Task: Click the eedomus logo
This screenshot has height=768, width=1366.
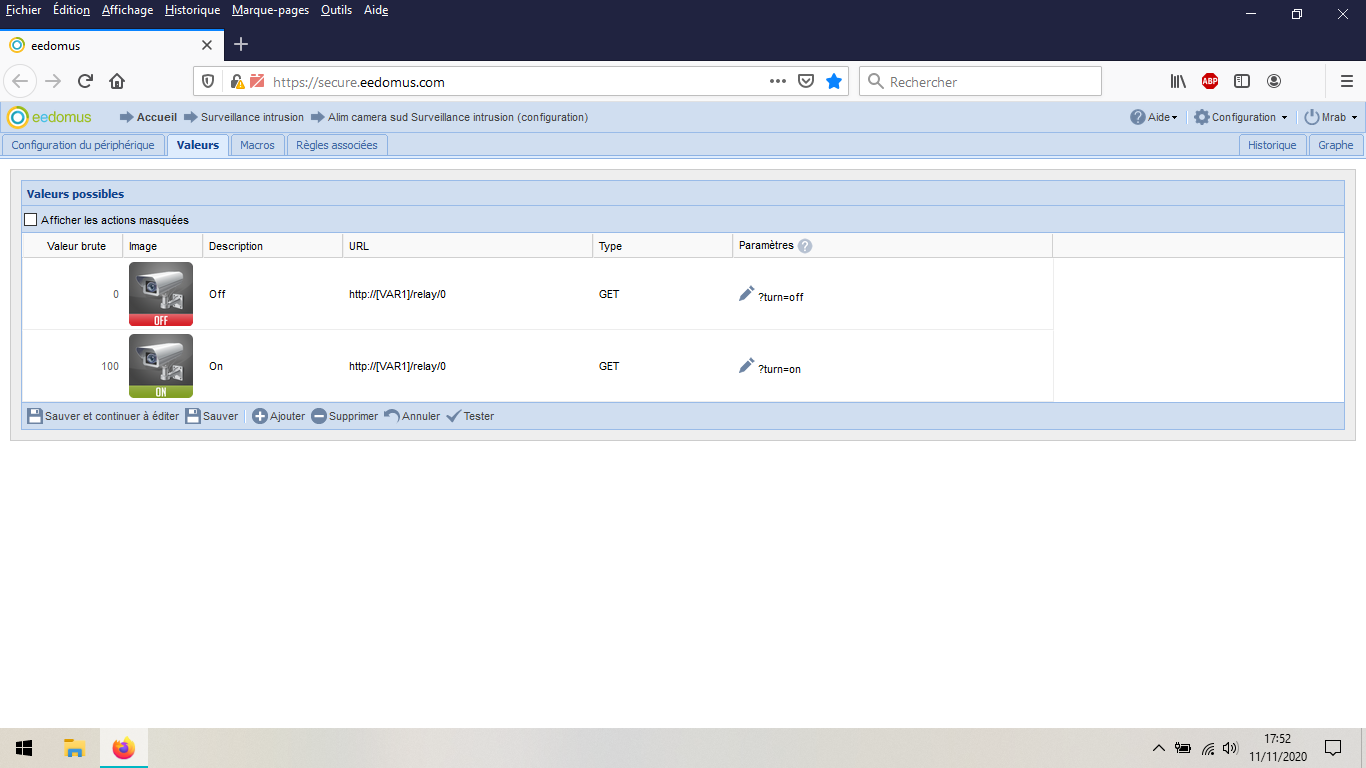Action: [x=50, y=117]
